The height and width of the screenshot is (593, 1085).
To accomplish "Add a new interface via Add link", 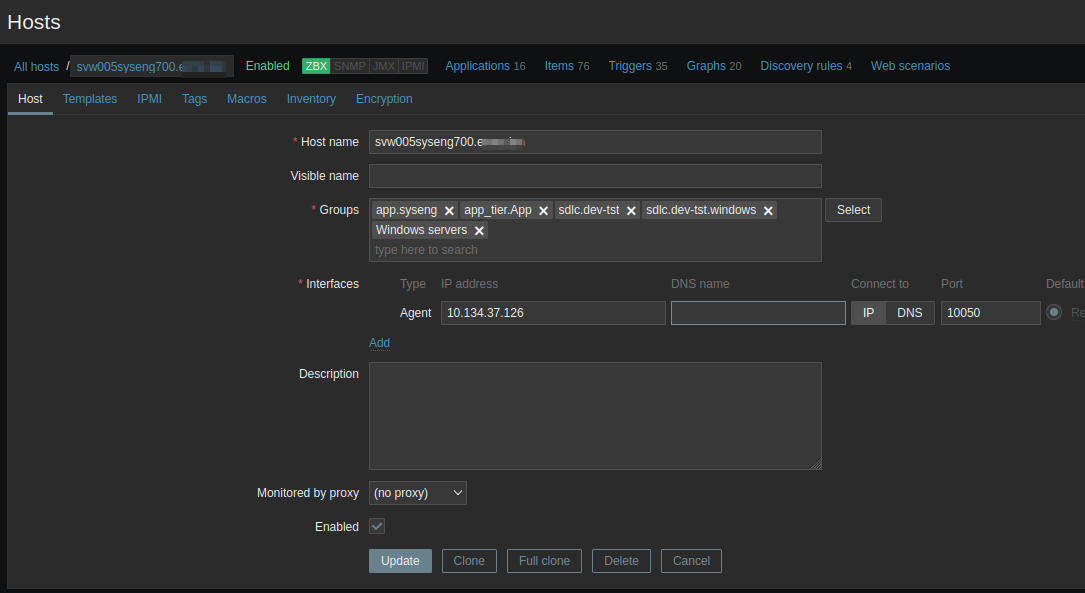I will (379, 343).
